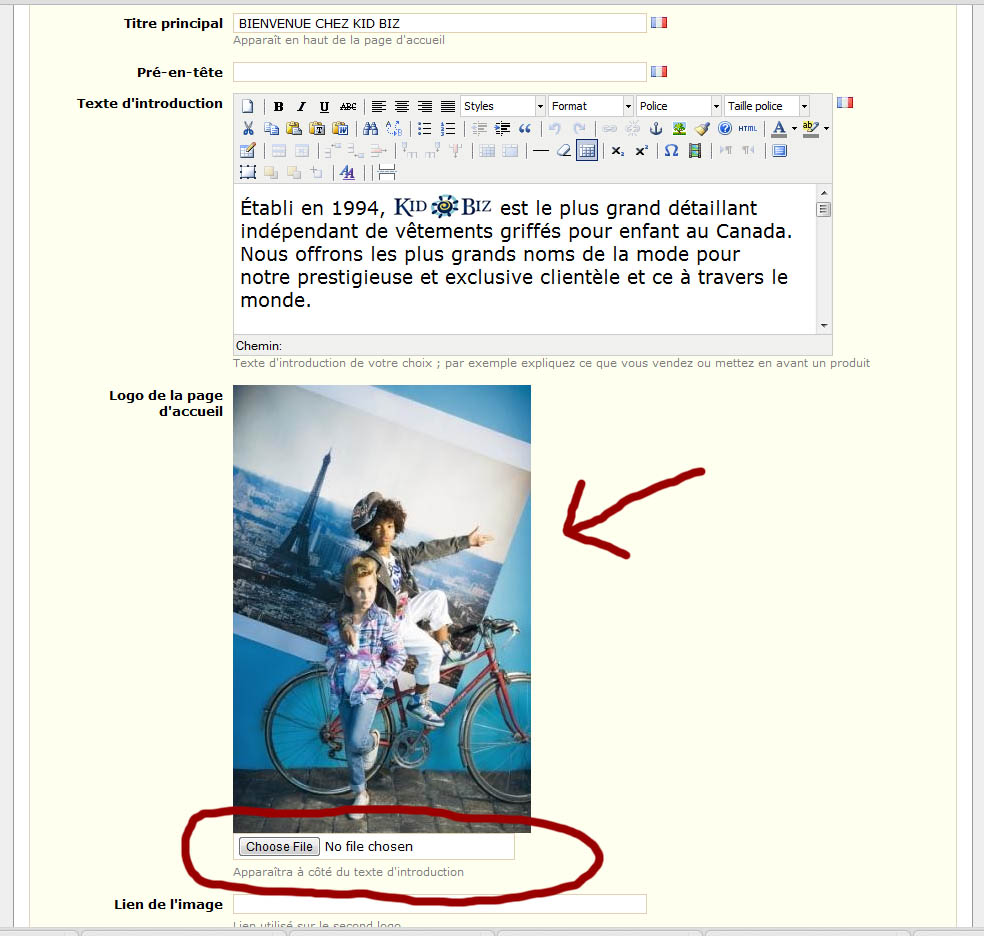Toggle italic formatting

point(301,106)
